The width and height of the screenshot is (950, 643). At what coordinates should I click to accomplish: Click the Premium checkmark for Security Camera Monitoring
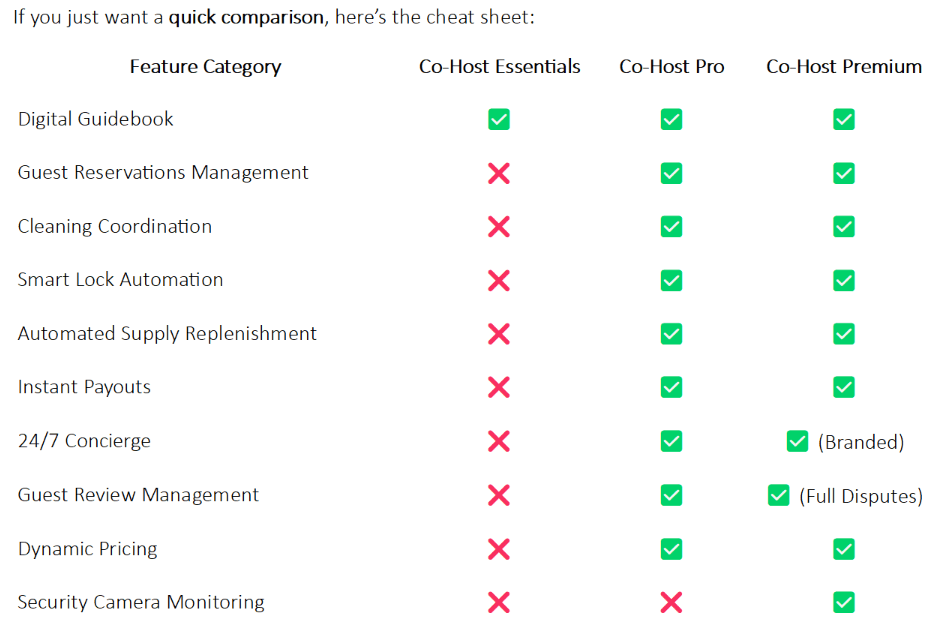(844, 602)
